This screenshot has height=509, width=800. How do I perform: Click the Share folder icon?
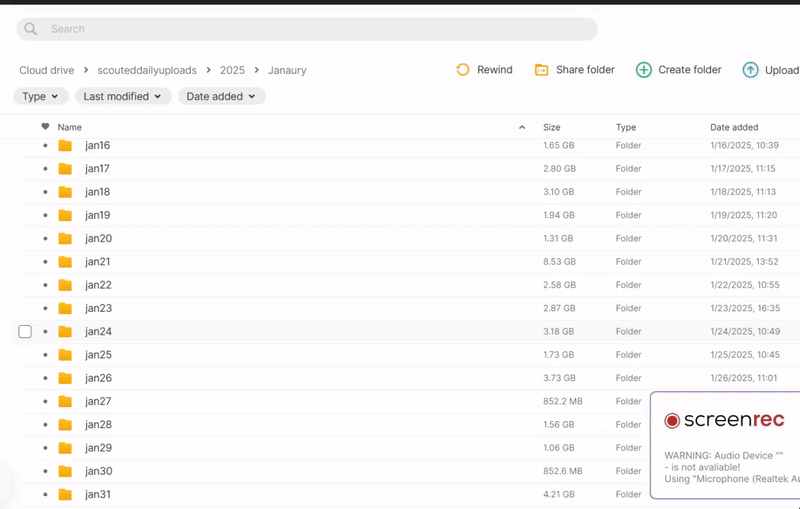[541, 70]
